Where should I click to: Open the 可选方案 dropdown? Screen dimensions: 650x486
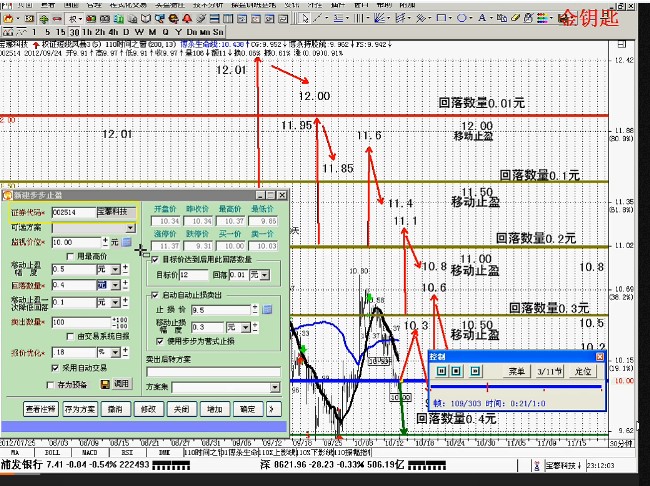(x=131, y=228)
